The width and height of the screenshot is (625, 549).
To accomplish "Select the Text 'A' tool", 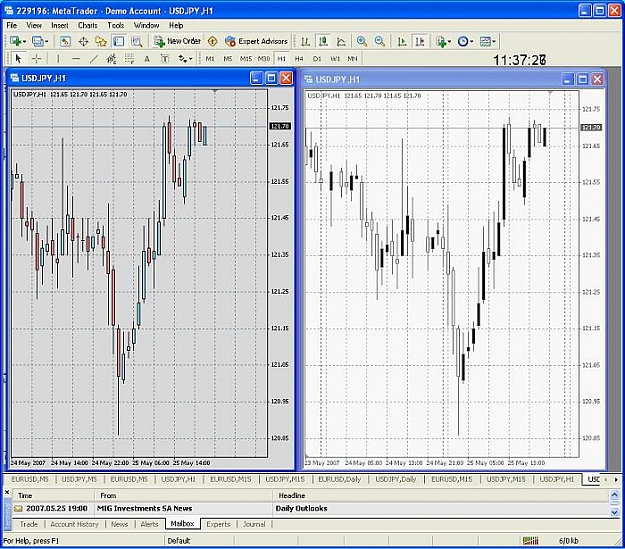I will [147, 59].
